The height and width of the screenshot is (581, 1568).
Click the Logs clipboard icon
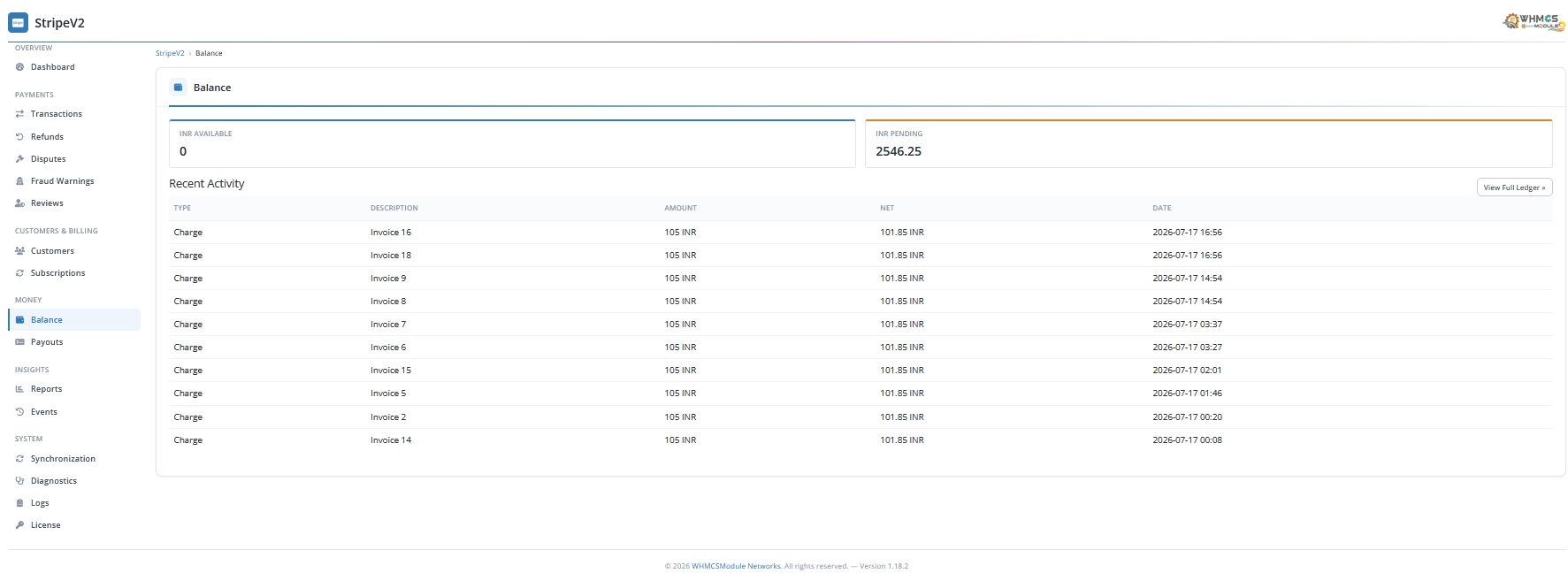click(19, 503)
